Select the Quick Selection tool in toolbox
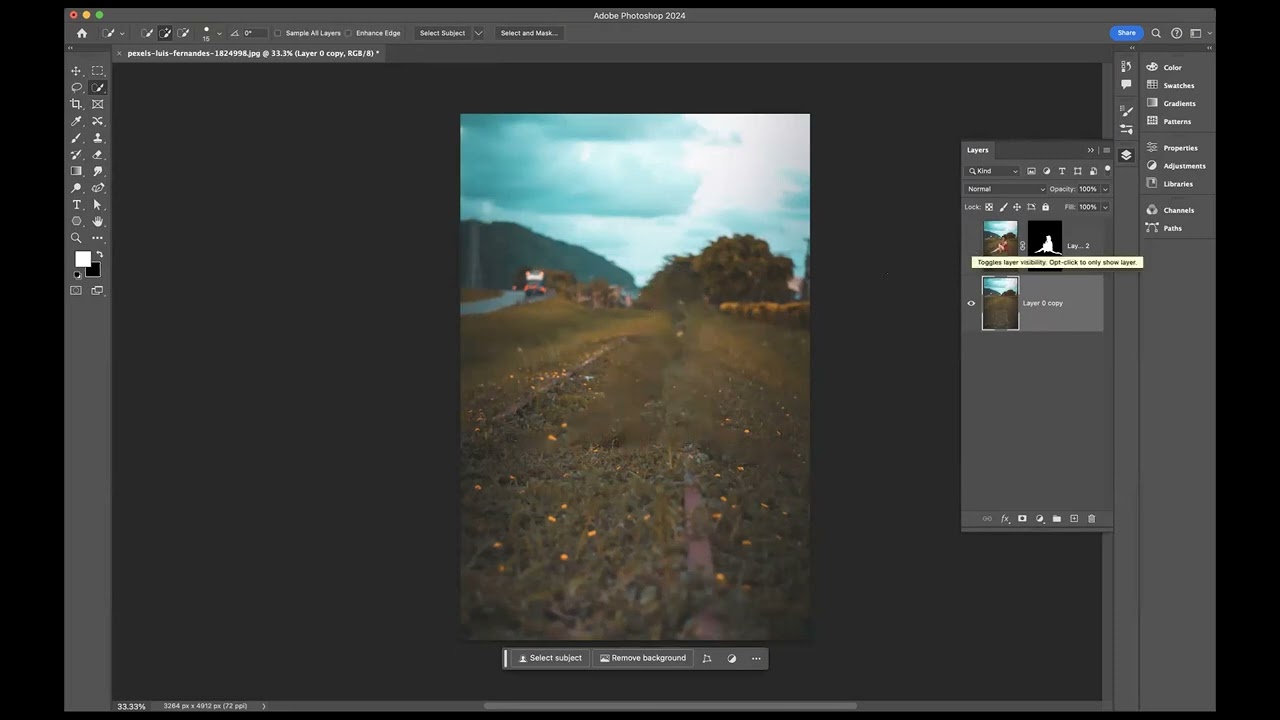Image resolution: width=1280 pixels, height=720 pixels. click(97, 88)
